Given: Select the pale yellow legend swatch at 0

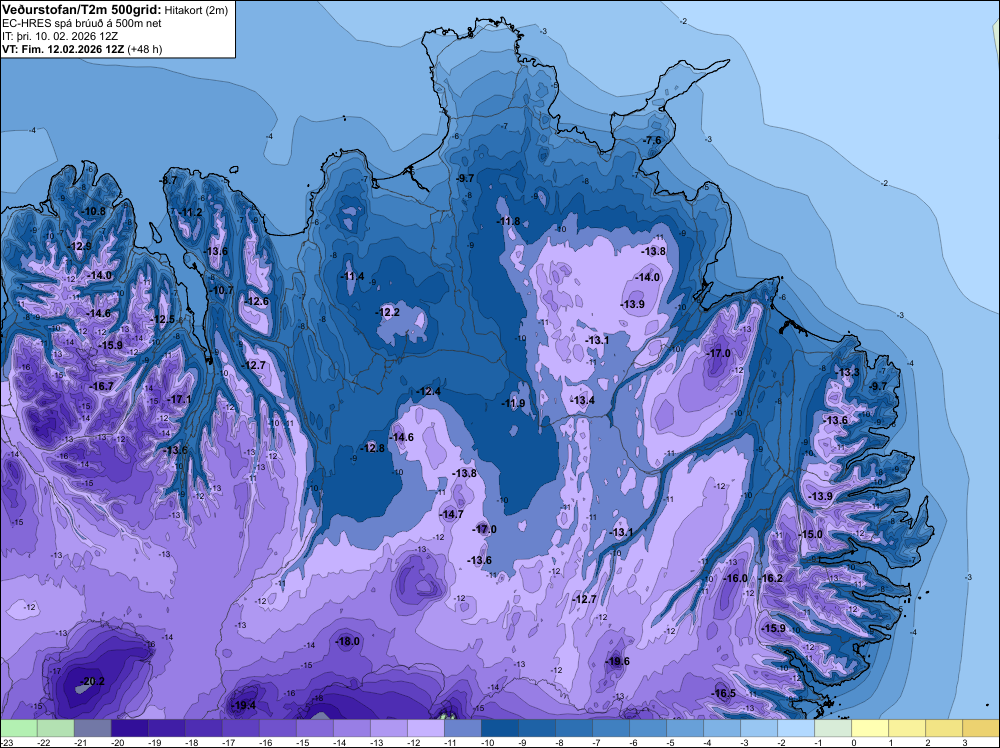Looking at the screenshot, I should coord(870,728).
